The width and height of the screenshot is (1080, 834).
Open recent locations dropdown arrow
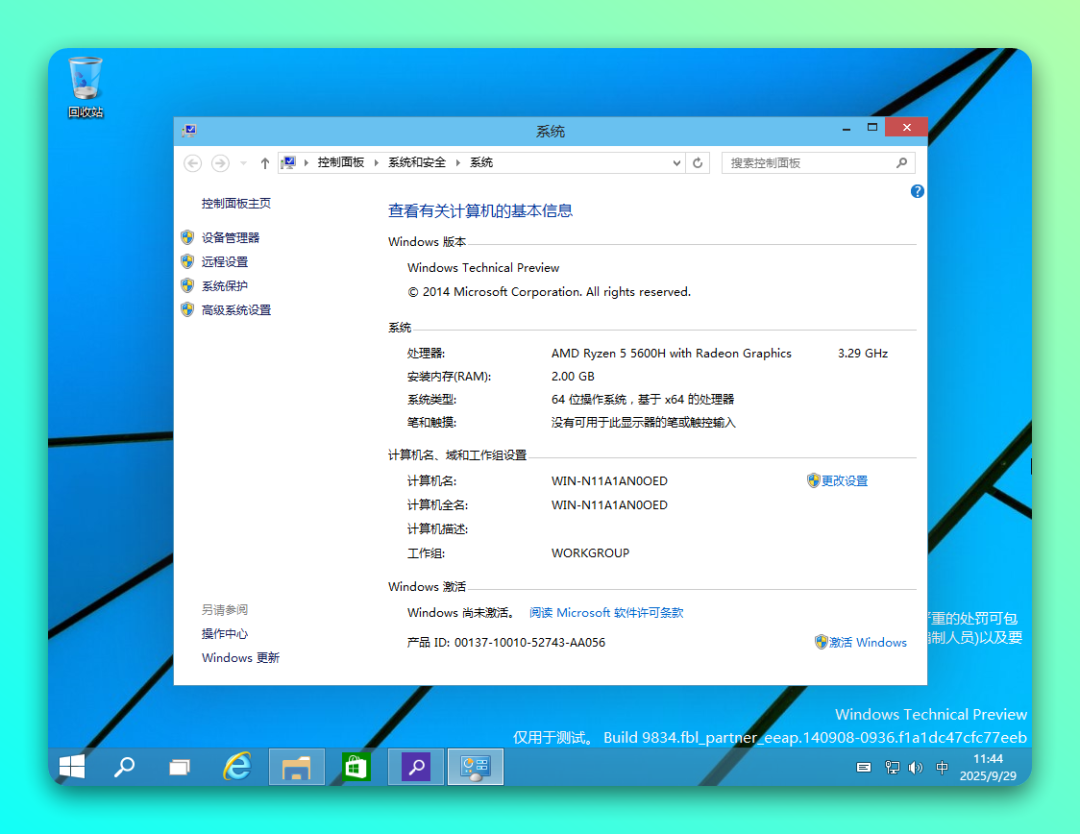(x=243, y=163)
